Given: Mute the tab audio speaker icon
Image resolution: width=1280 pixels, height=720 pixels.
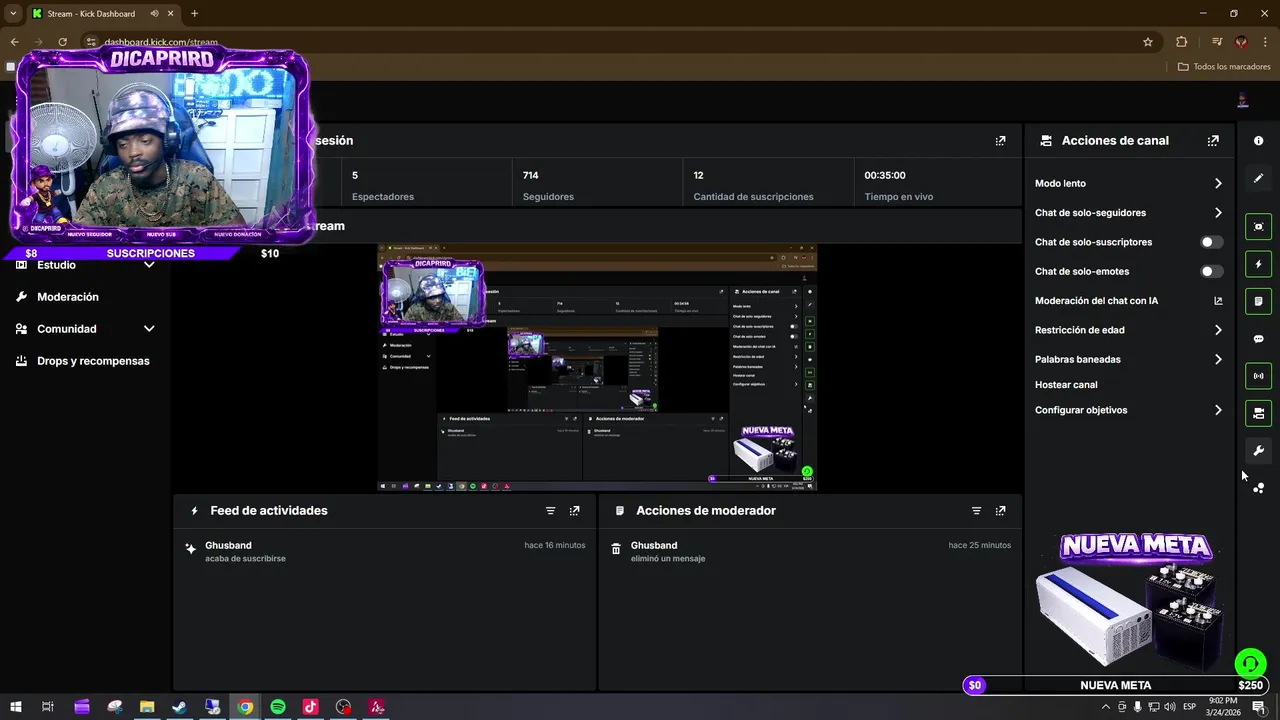Looking at the screenshot, I should [x=155, y=14].
